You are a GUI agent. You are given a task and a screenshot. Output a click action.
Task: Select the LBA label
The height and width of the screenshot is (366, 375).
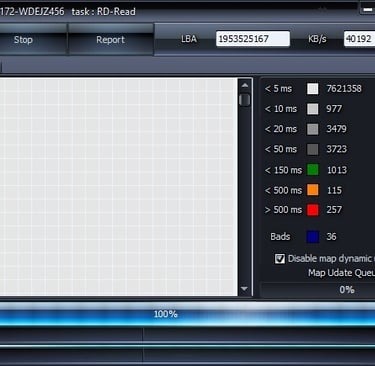pos(189,39)
